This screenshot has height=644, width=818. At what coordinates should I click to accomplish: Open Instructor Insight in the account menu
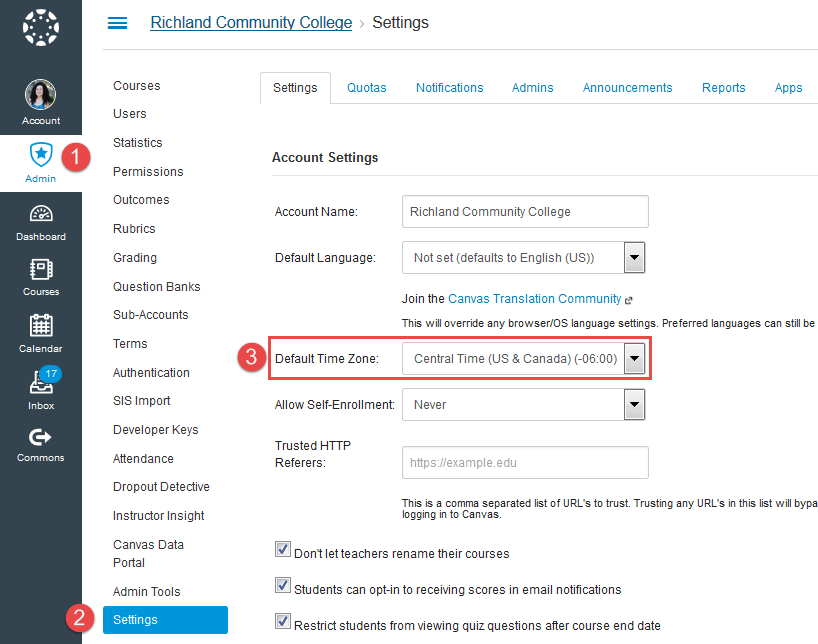coord(159,516)
